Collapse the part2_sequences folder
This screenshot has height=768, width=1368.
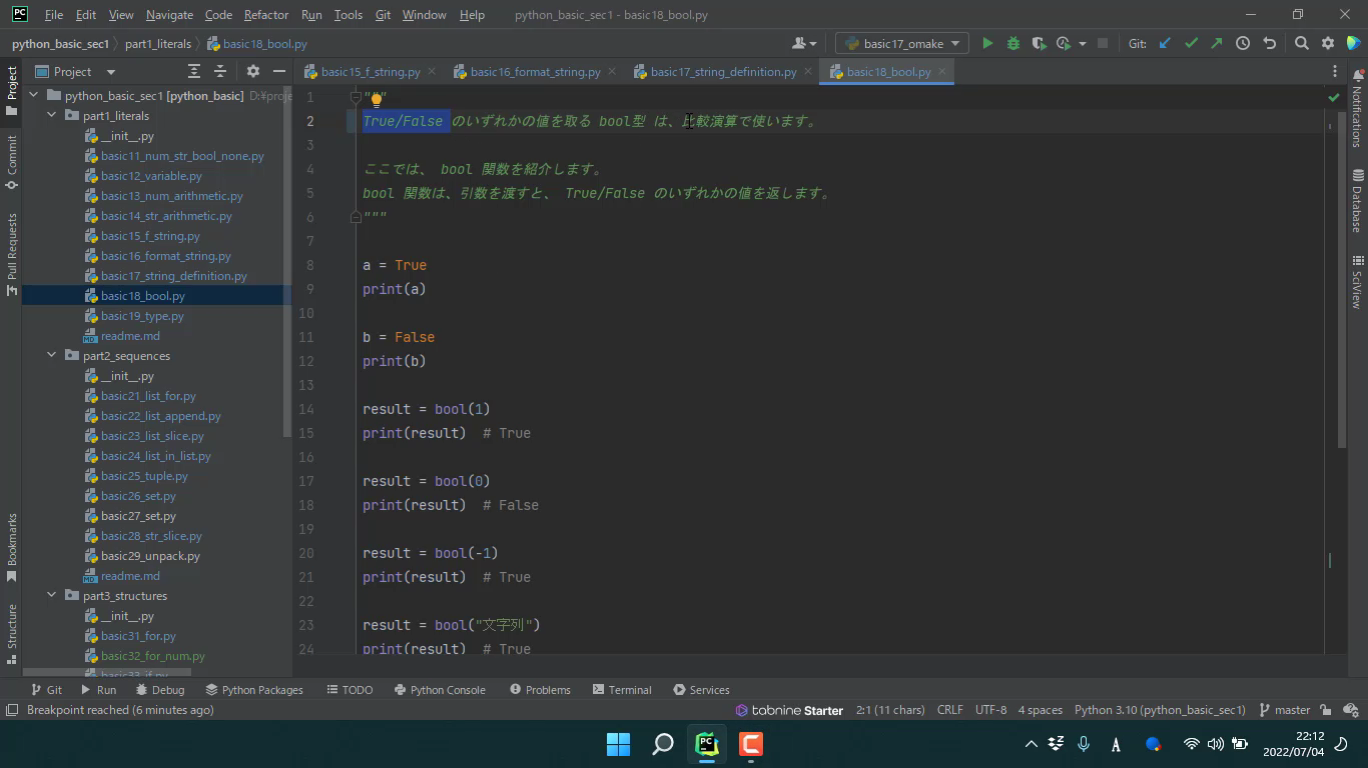[x=52, y=356]
